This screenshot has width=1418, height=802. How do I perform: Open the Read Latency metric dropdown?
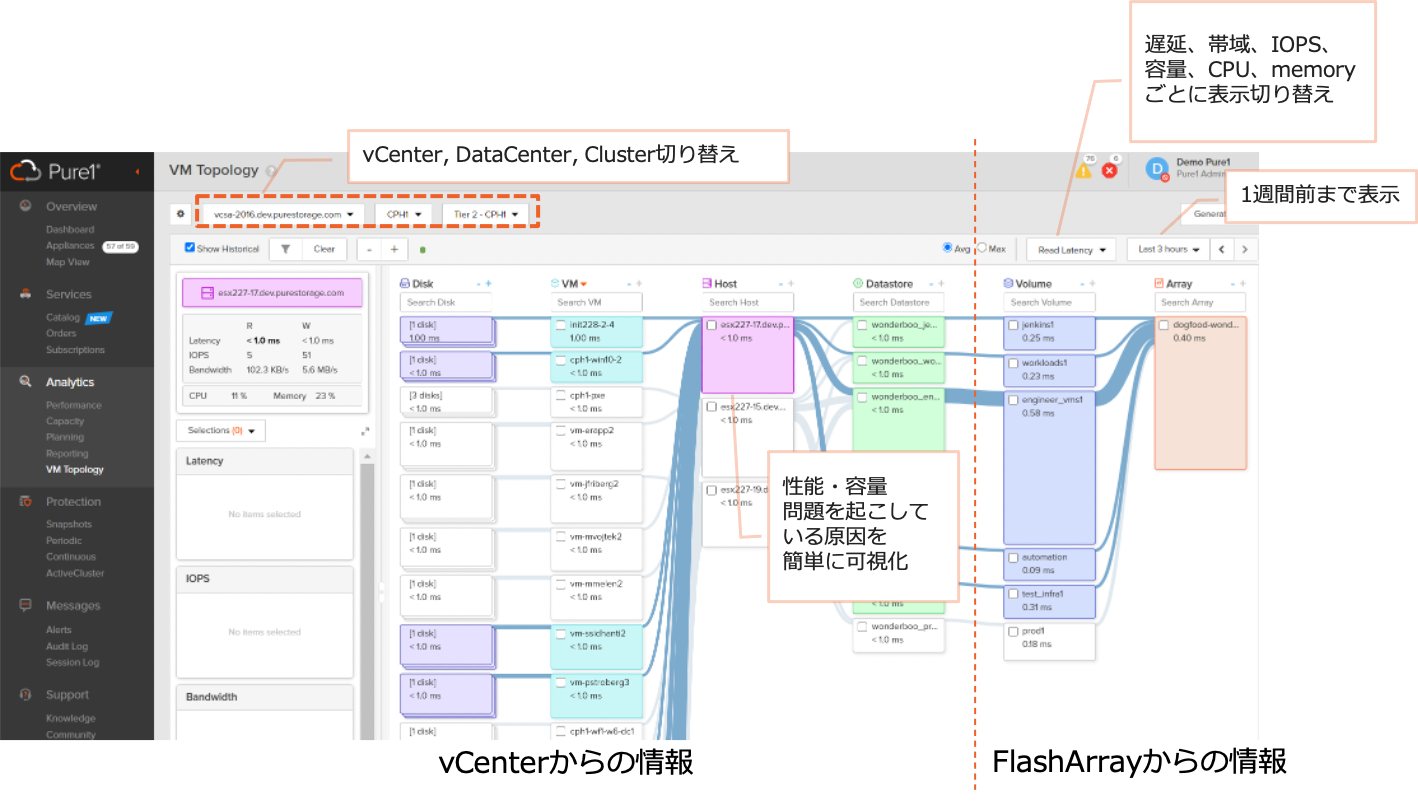pyautogui.click(x=1071, y=249)
